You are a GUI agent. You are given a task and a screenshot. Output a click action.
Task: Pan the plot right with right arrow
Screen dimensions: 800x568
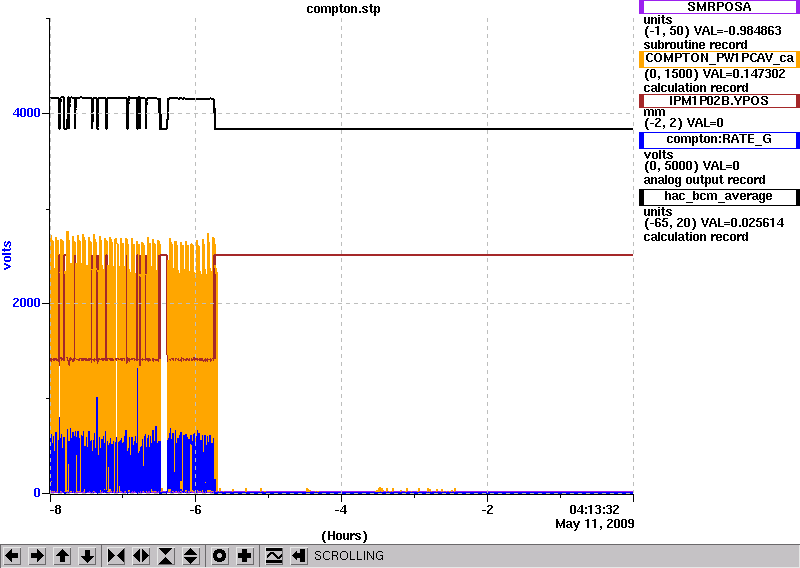[37, 555]
